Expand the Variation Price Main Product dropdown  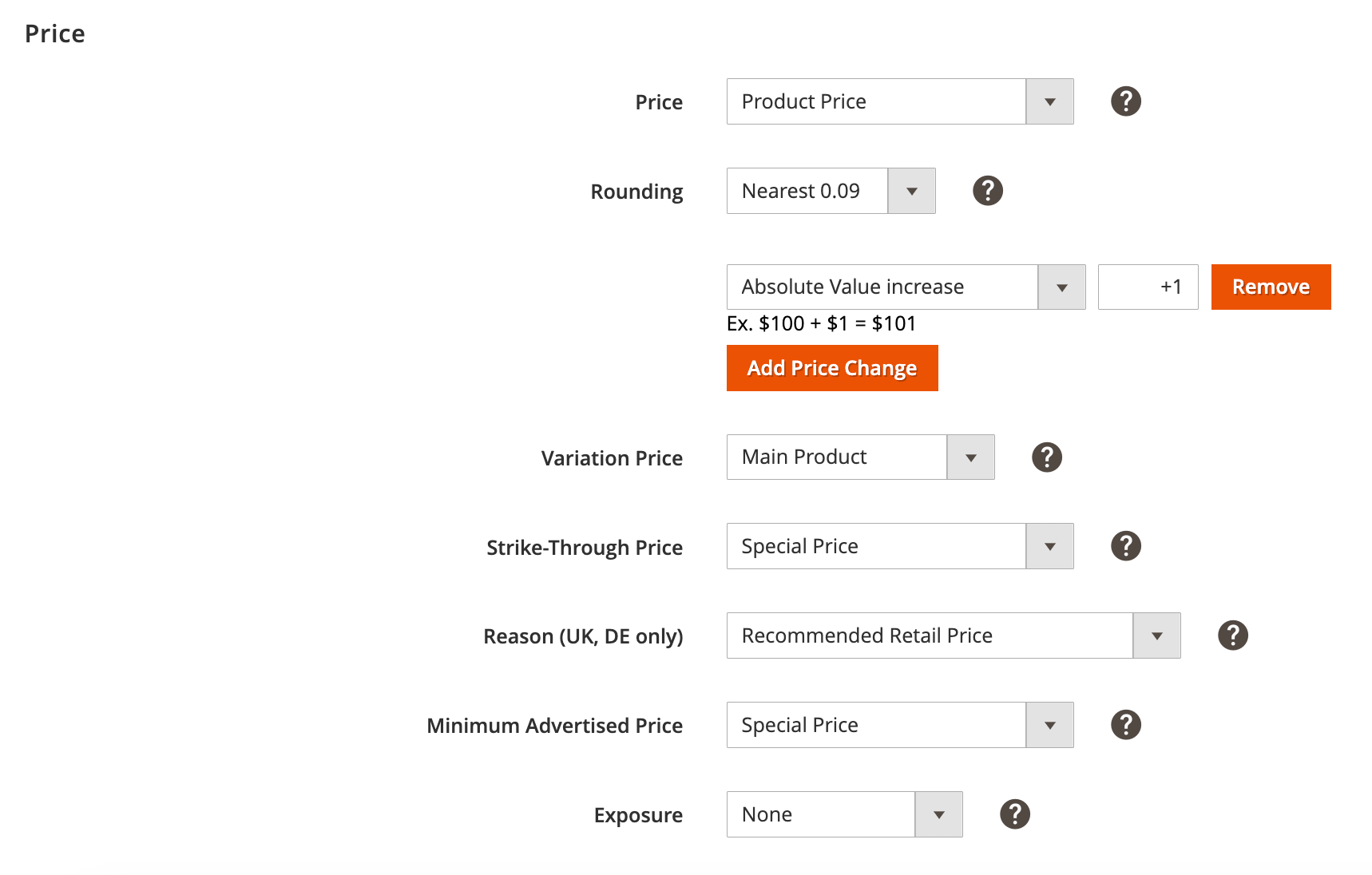pyautogui.click(x=860, y=457)
